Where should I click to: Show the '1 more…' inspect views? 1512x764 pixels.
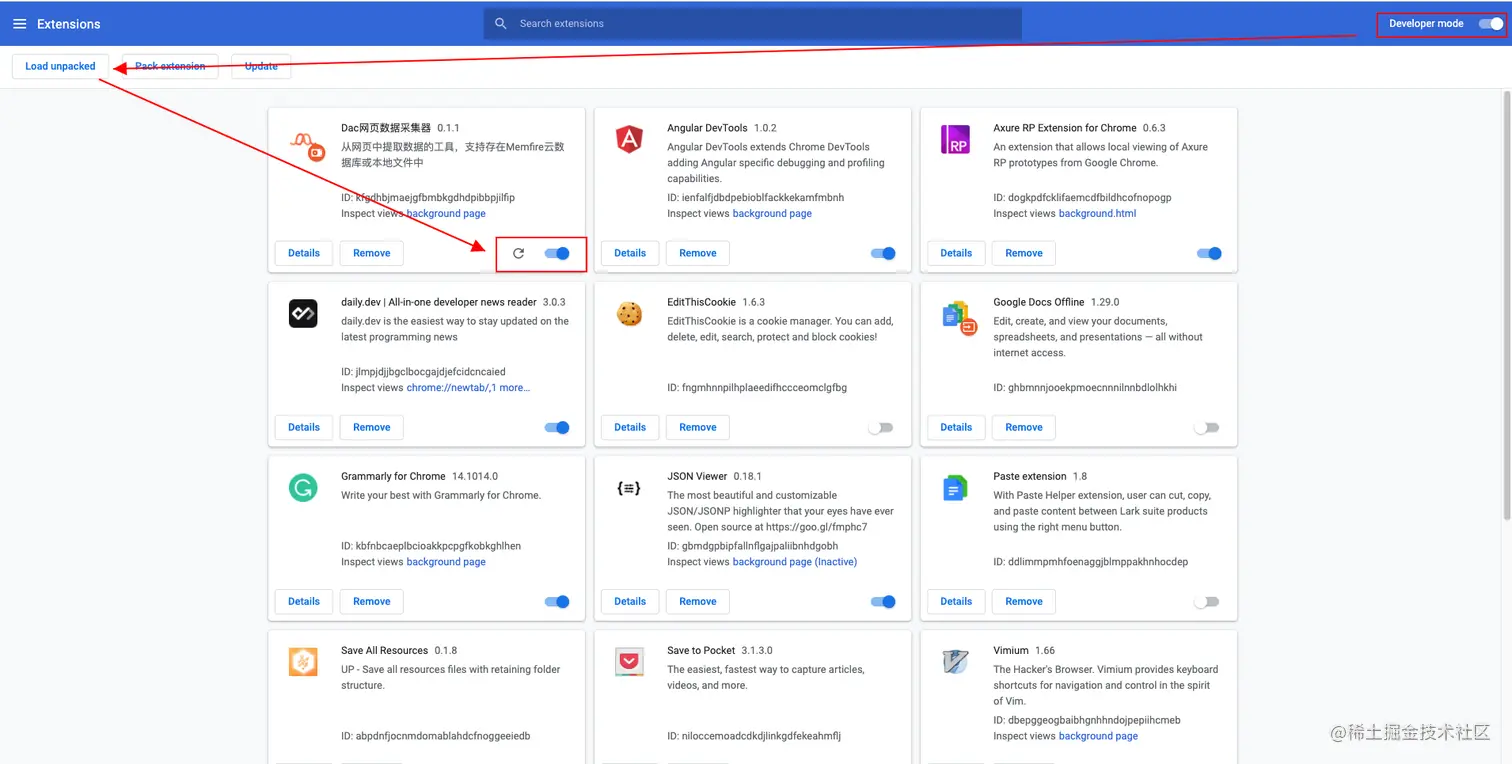click(x=510, y=387)
